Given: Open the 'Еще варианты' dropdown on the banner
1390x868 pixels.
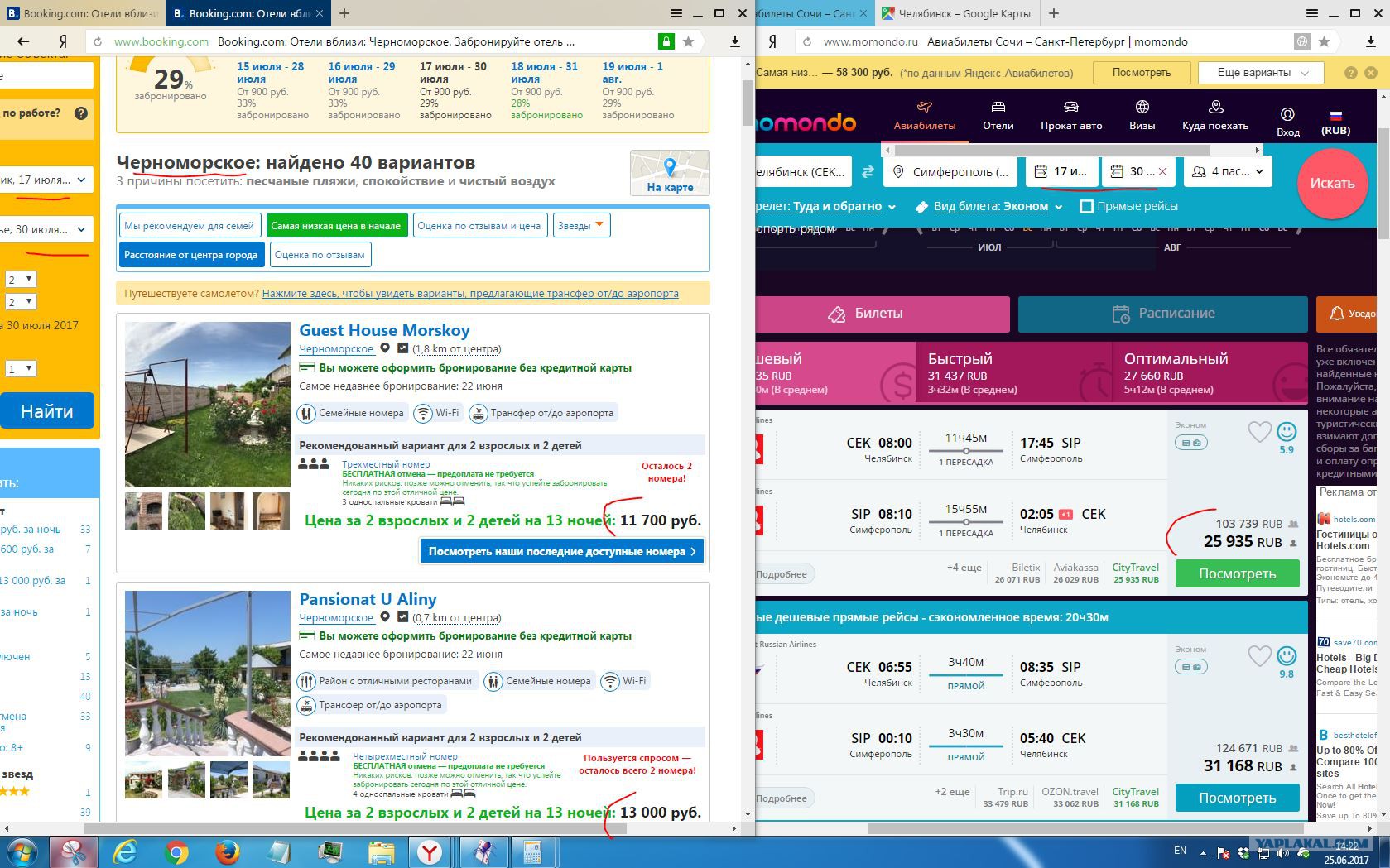Looking at the screenshot, I should [x=1263, y=73].
